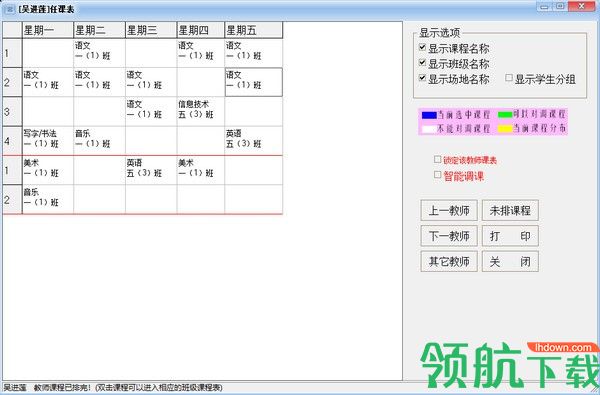Select afternoon period 2 row header
The width and height of the screenshot is (600, 395).
point(13,199)
